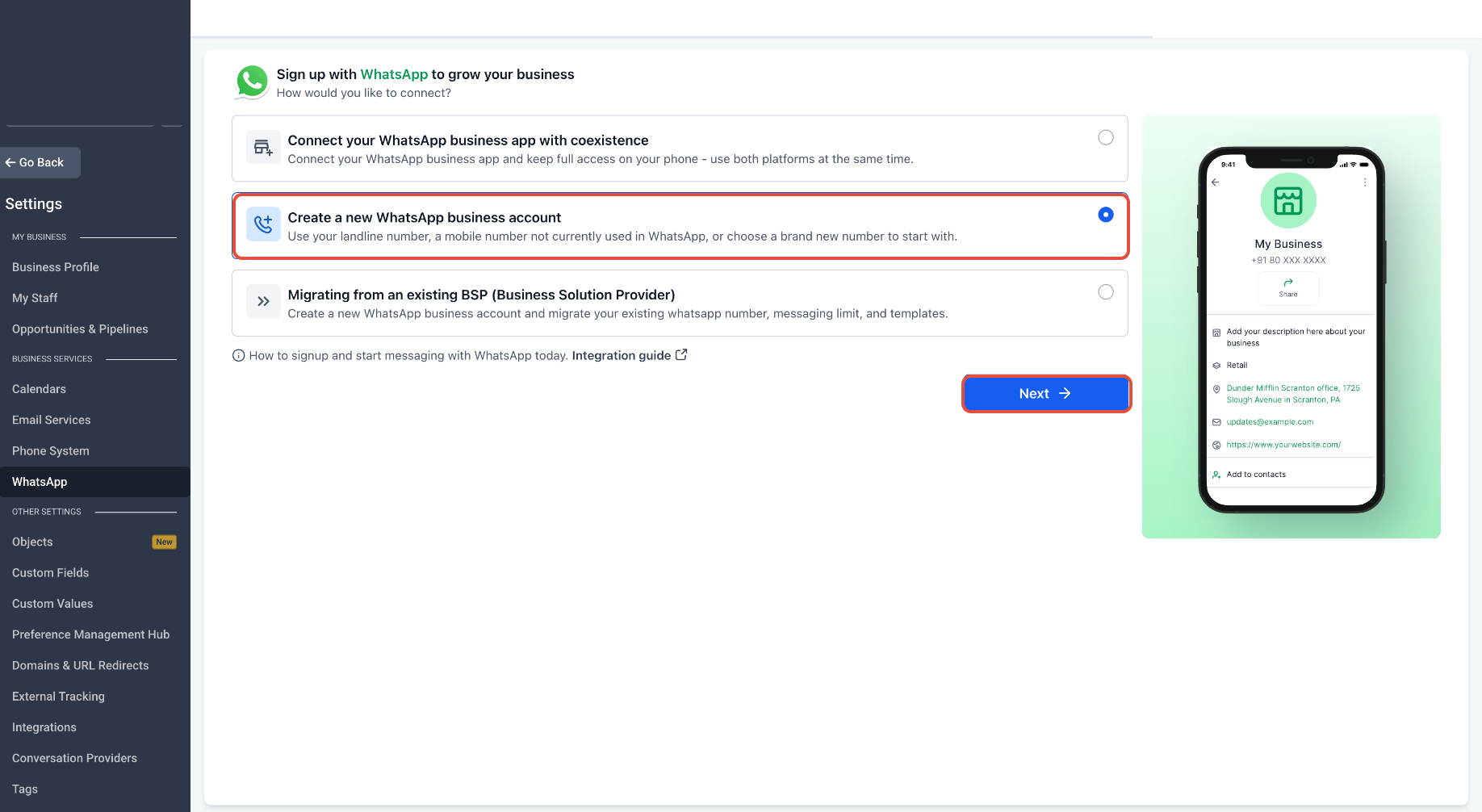Click the coexistence option card title
The height and width of the screenshot is (812, 1482).
tap(468, 140)
